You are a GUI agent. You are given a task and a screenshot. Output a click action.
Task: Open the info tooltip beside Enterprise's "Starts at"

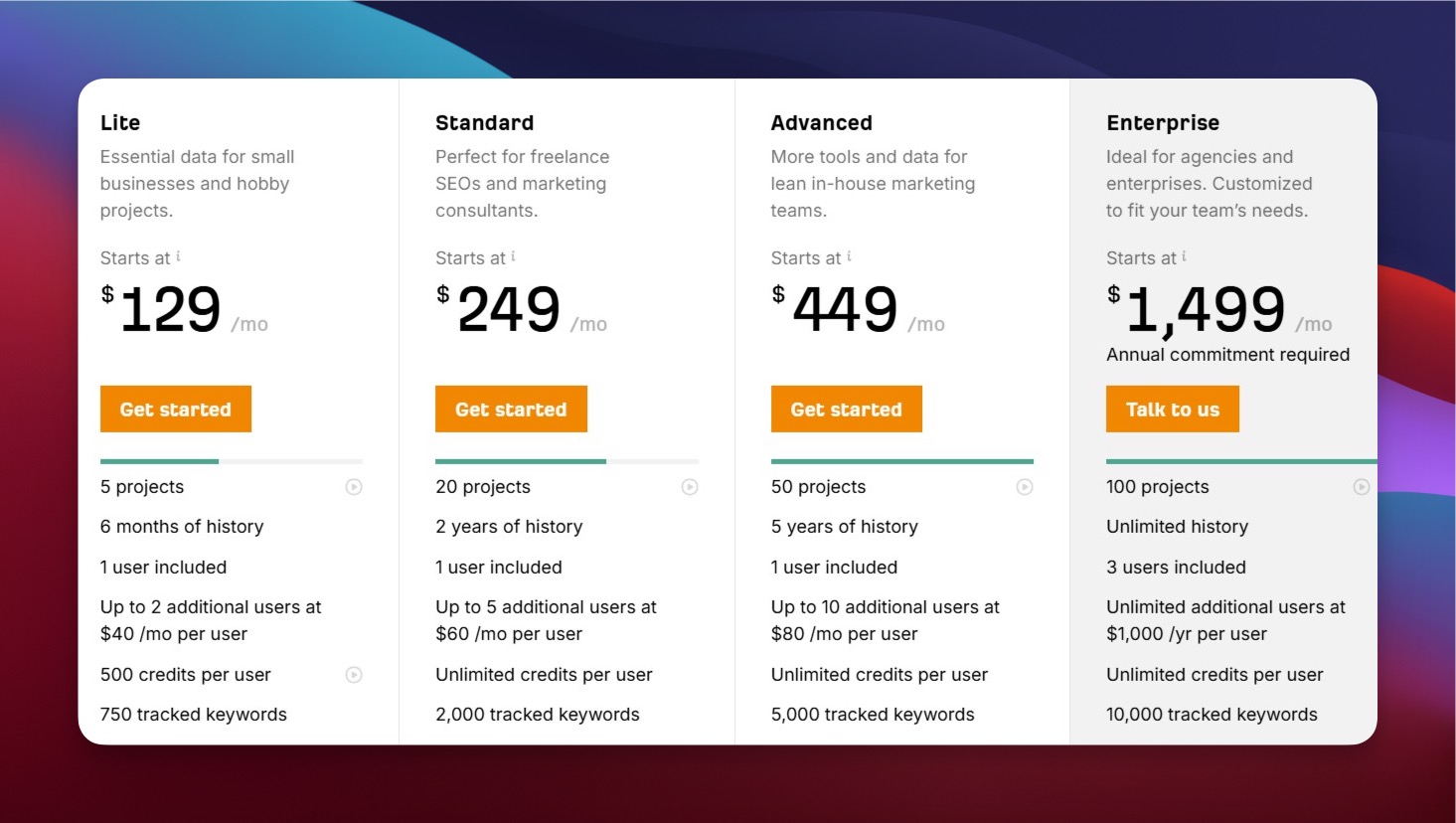1183,253
